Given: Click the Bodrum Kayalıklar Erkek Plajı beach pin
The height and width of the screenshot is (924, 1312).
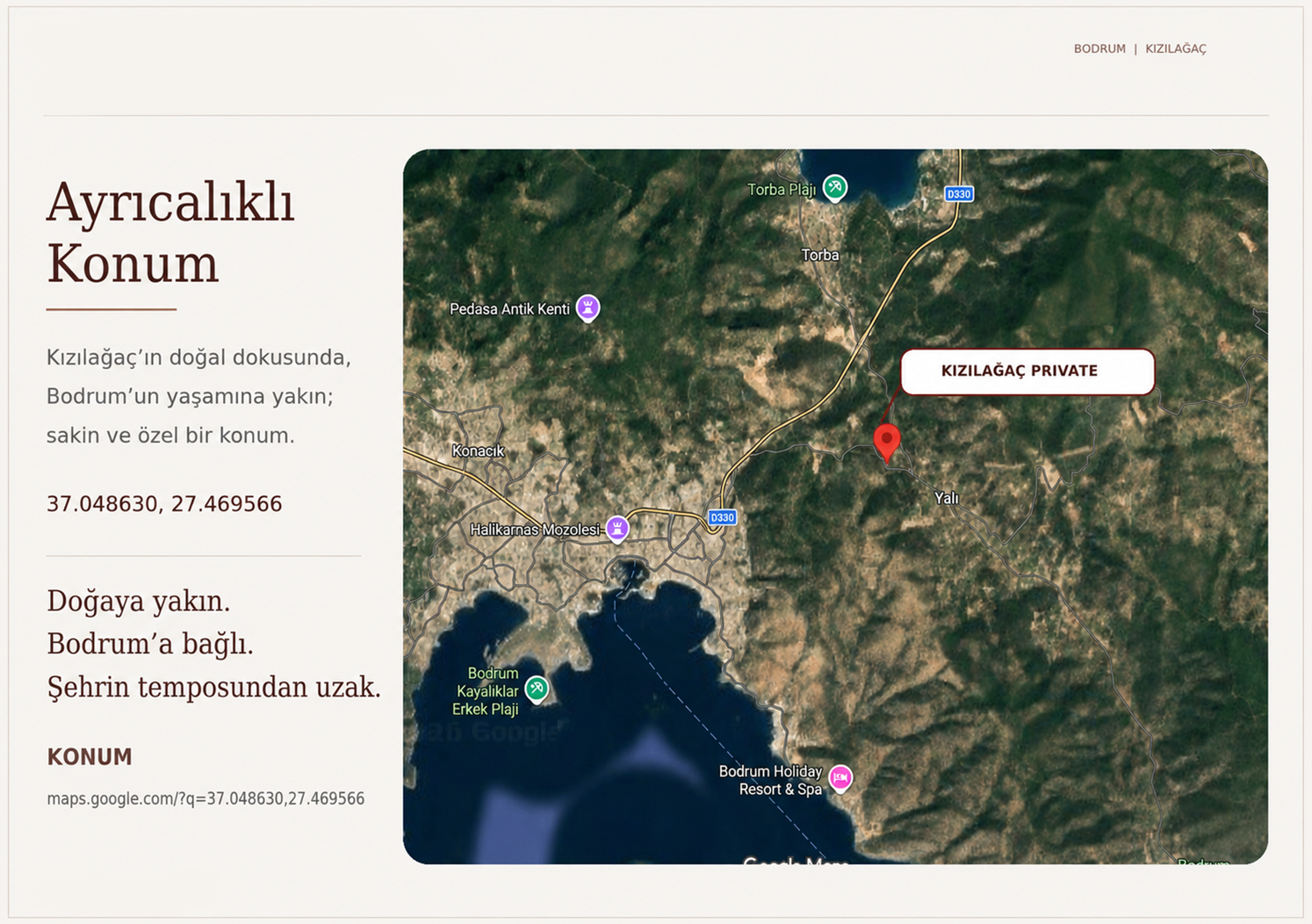Looking at the screenshot, I should (537, 689).
